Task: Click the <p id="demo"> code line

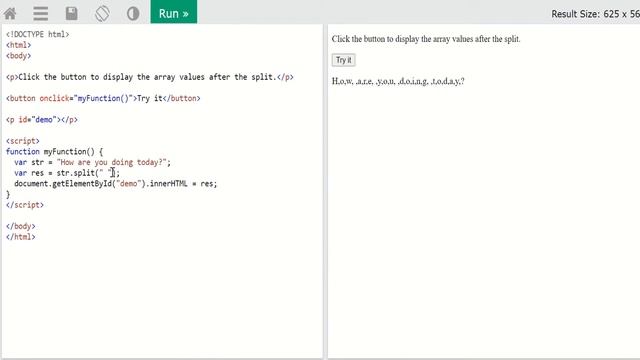Action: pos(42,120)
